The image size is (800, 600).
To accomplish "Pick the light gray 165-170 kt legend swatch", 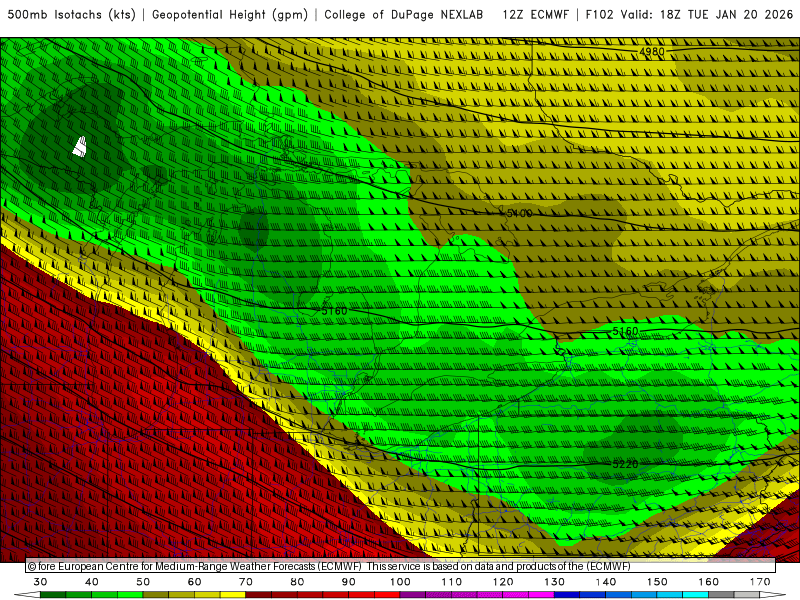I will point(747,595).
